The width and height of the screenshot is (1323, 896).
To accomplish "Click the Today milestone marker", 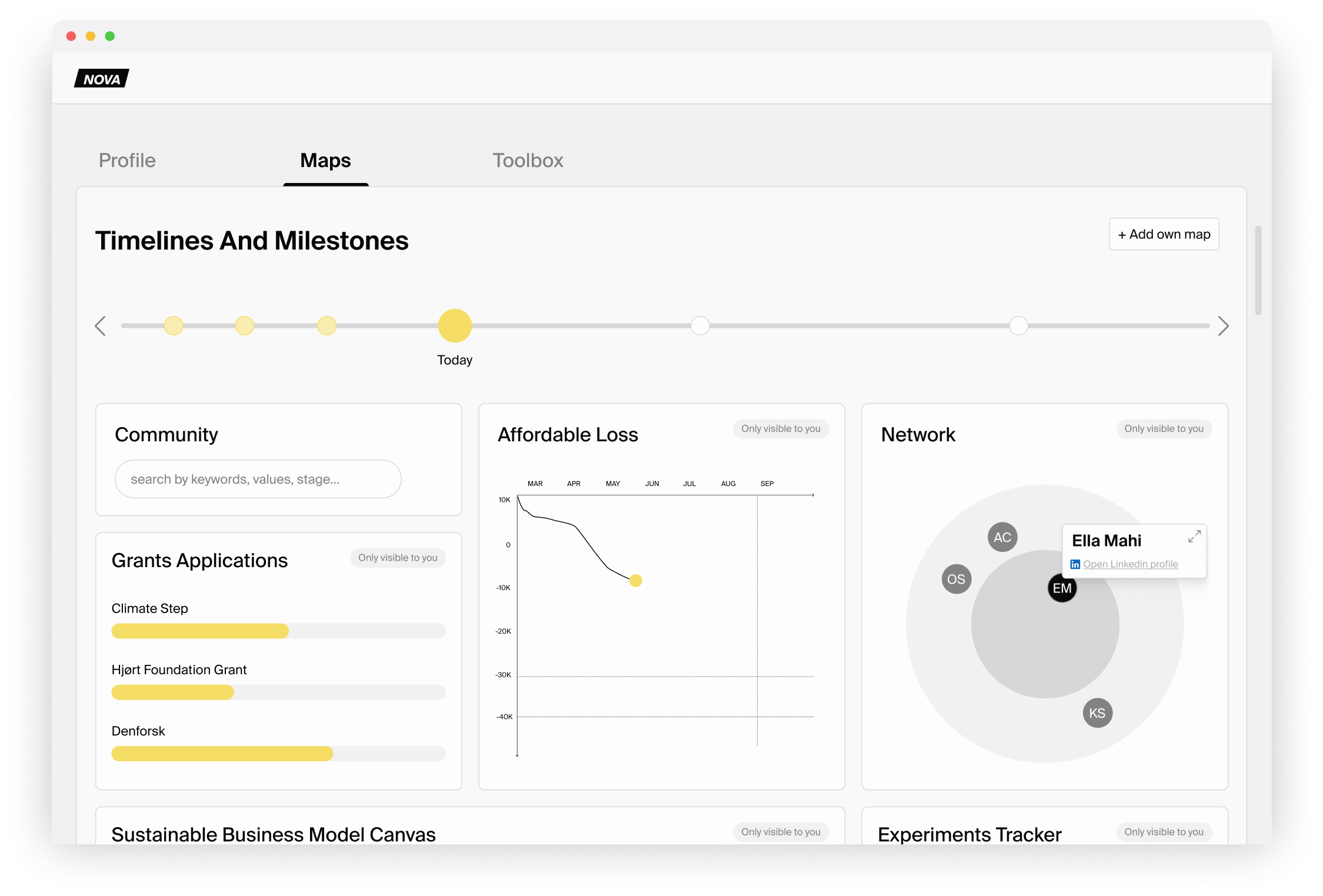I will pyautogui.click(x=455, y=325).
